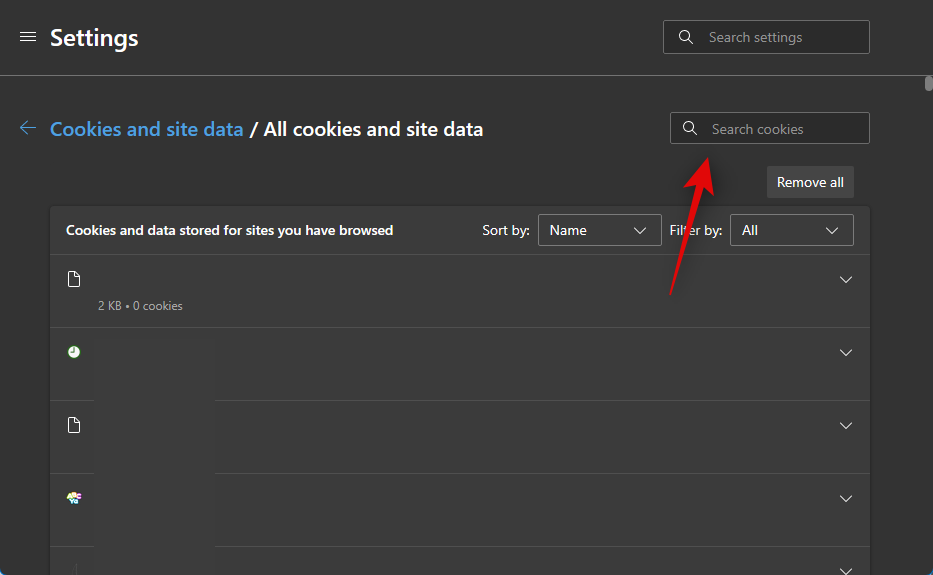
Task: Click the blank file icon of first site entry
Action: click(x=74, y=279)
